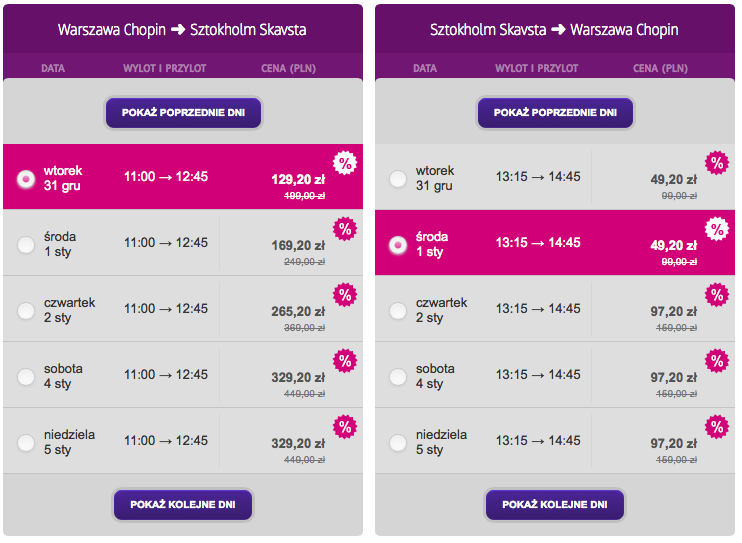Click discount badge on selected return środa flight
This screenshot has width=742, height=543.
point(717,229)
